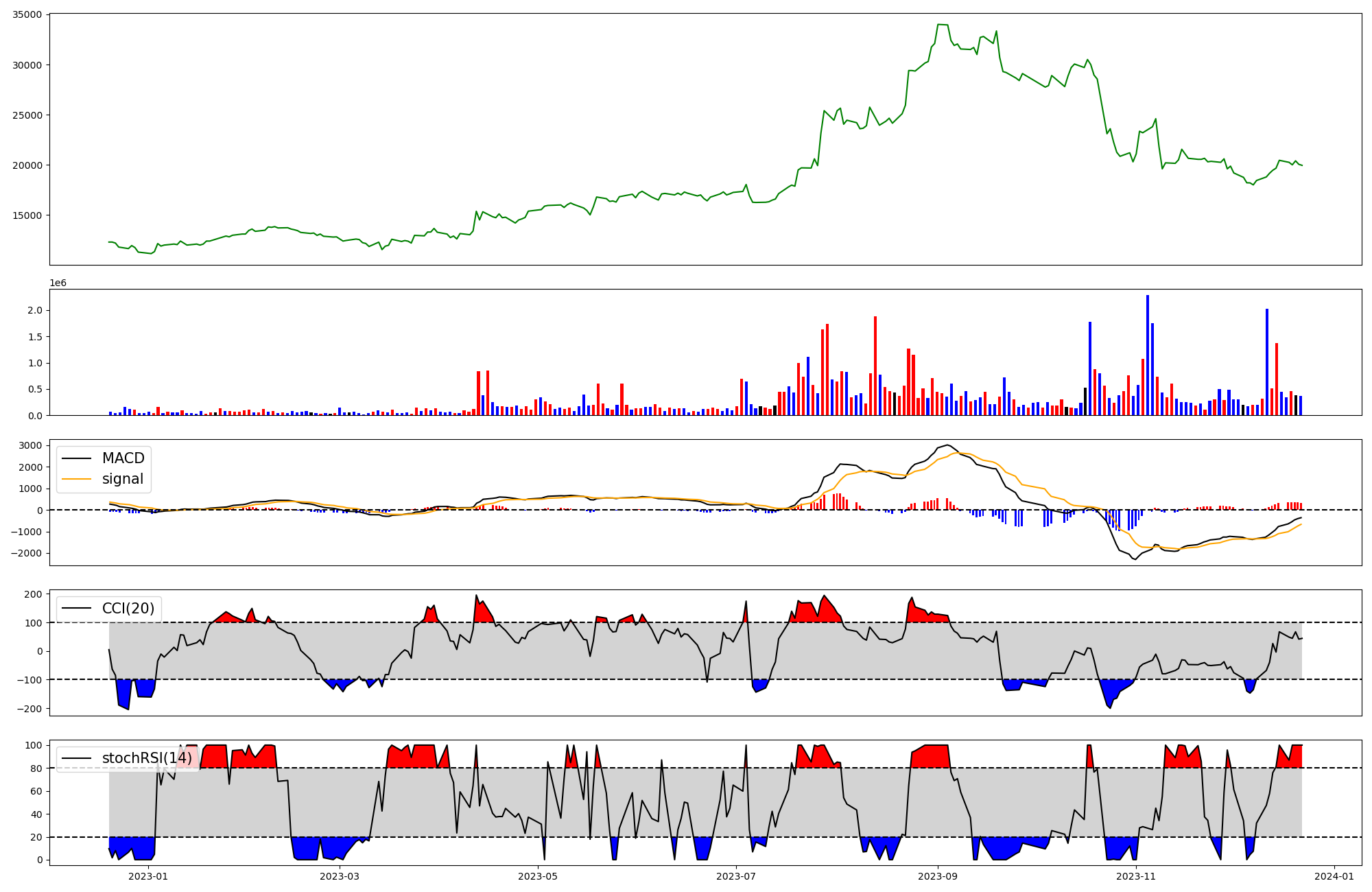
Task: Click the 35000 price axis label
Action: pyautogui.click(x=27, y=15)
